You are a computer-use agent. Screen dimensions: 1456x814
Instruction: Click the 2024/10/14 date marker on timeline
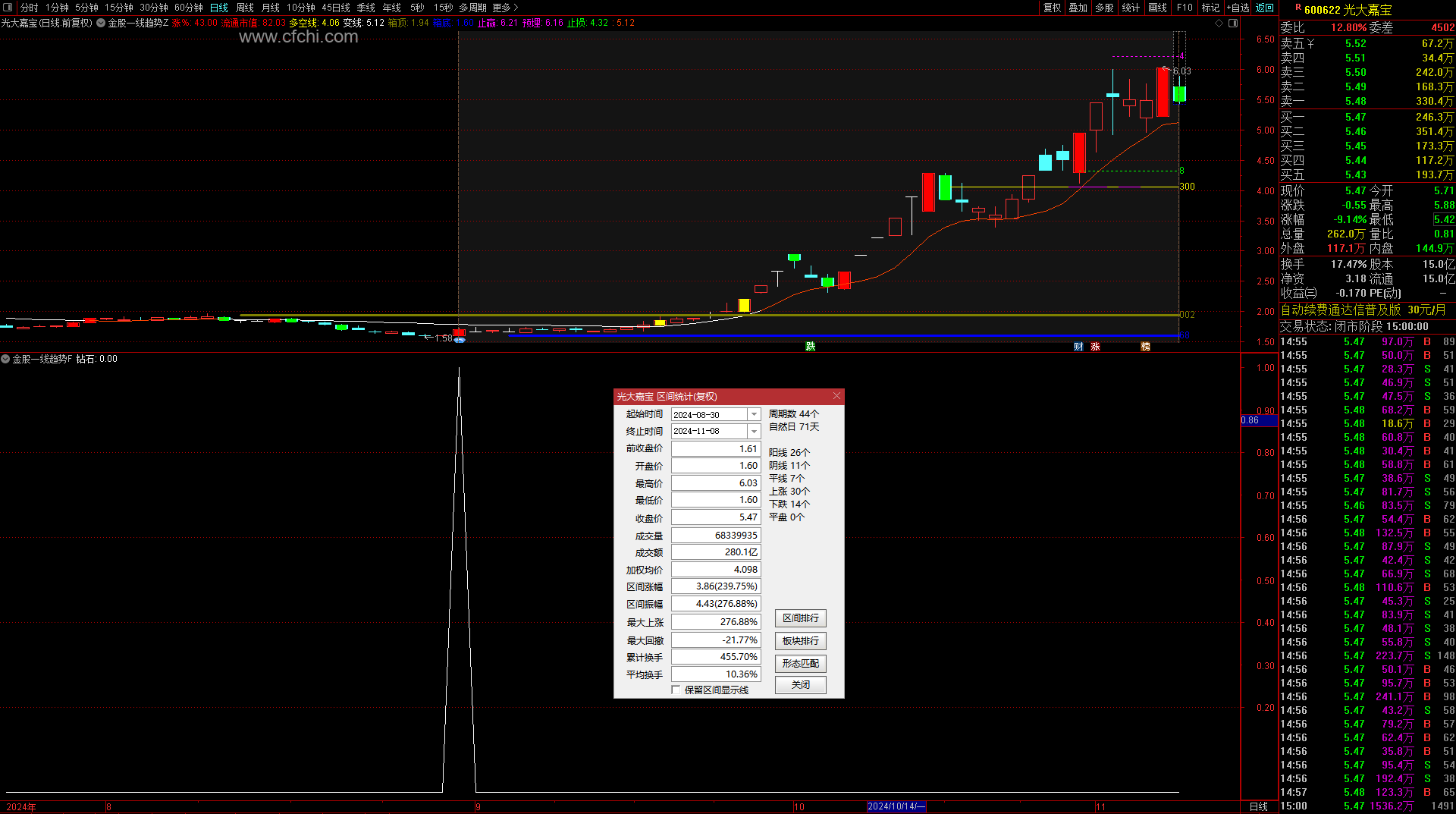point(896,807)
